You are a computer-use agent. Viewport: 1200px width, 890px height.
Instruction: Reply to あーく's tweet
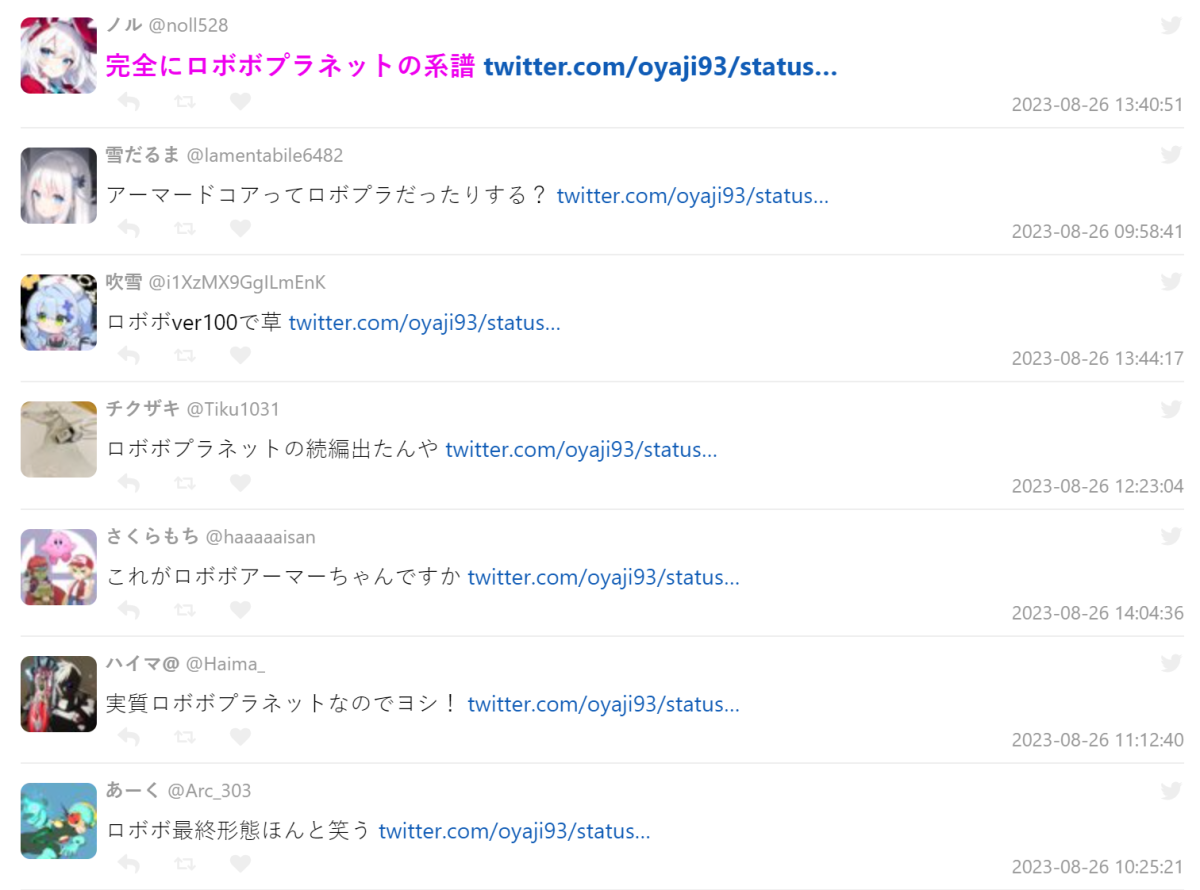click(x=128, y=864)
